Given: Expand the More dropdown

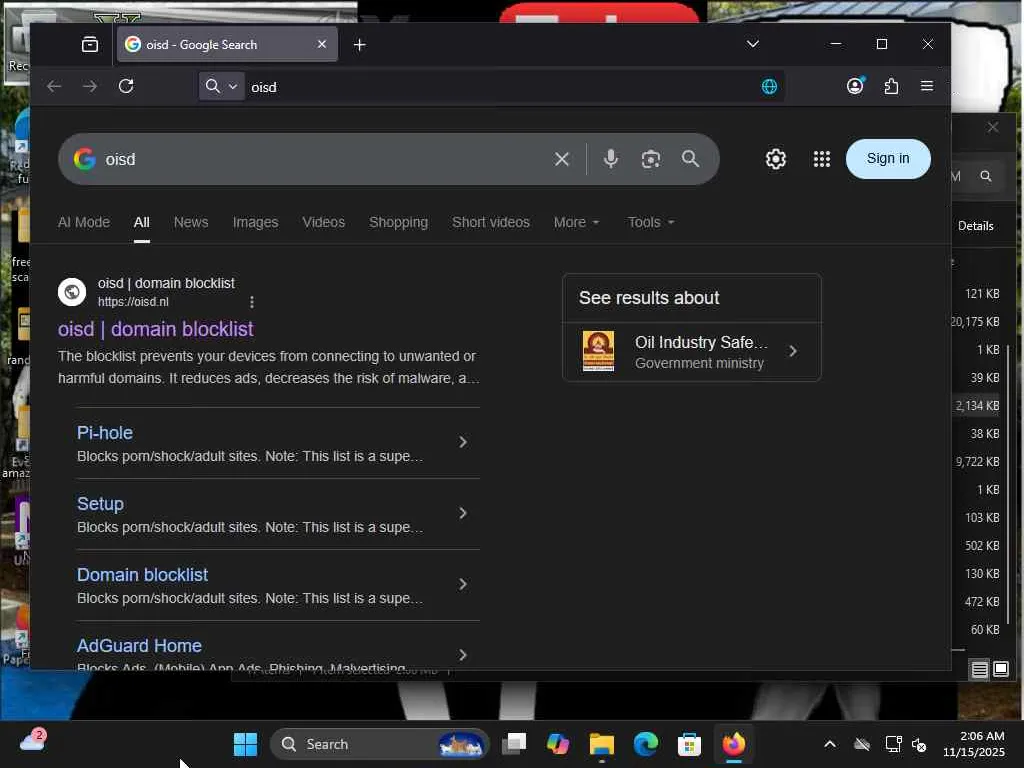Looking at the screenshot, I should pyautogui.click(x=576, y=222).
